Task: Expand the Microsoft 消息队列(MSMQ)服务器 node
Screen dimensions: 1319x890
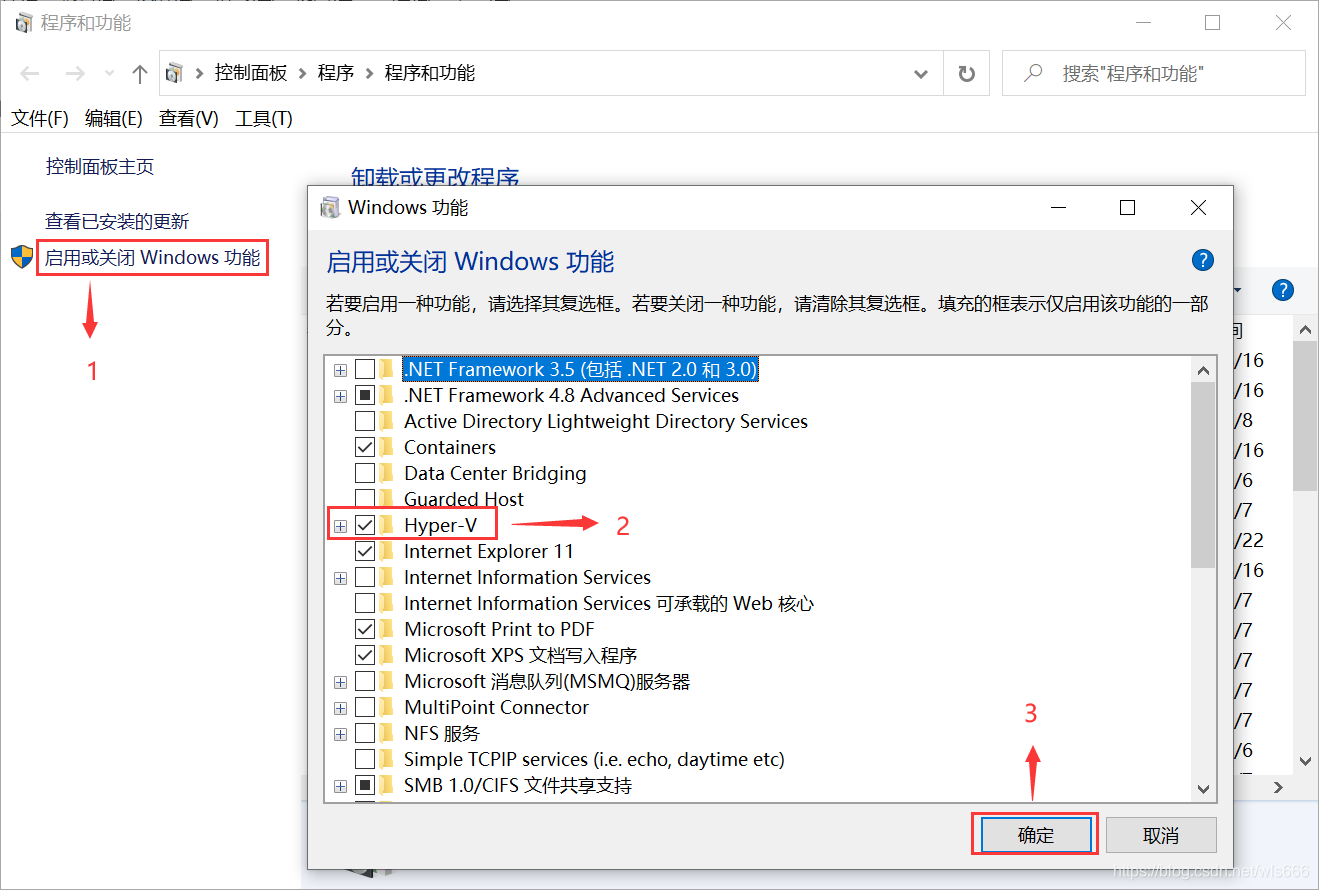Action: (x=341, y=682)
